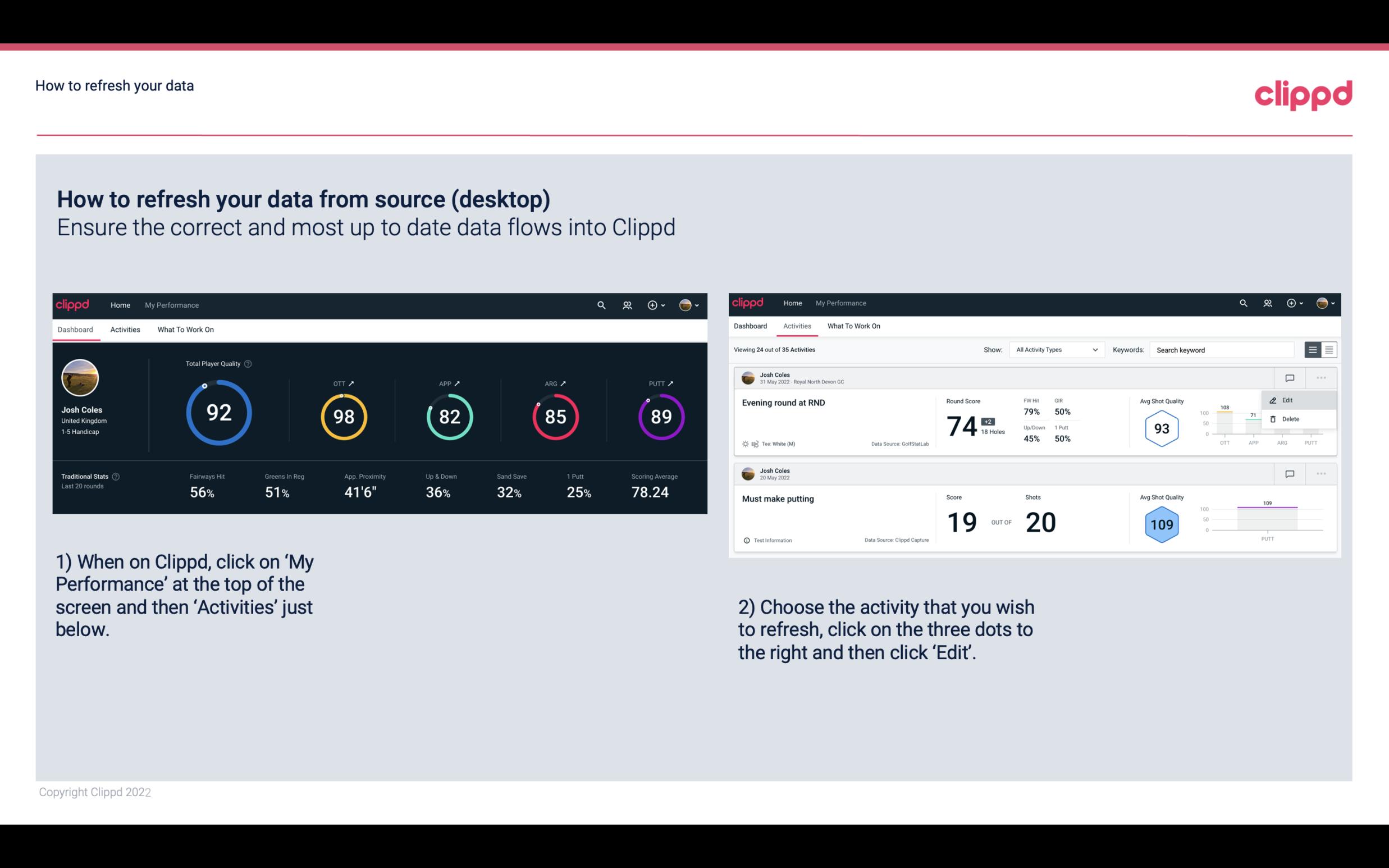Click the grid view icon on Activities page
This screenshot has height=868, width=1389.
1328,349
